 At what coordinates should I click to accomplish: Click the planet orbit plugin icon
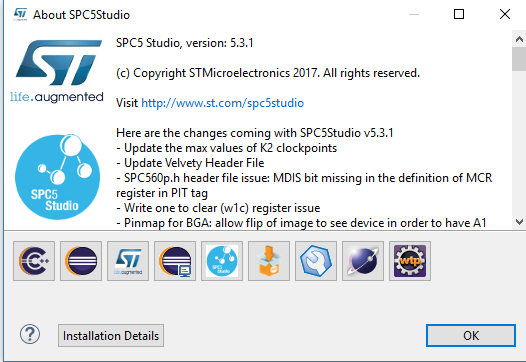click(363, 261)
